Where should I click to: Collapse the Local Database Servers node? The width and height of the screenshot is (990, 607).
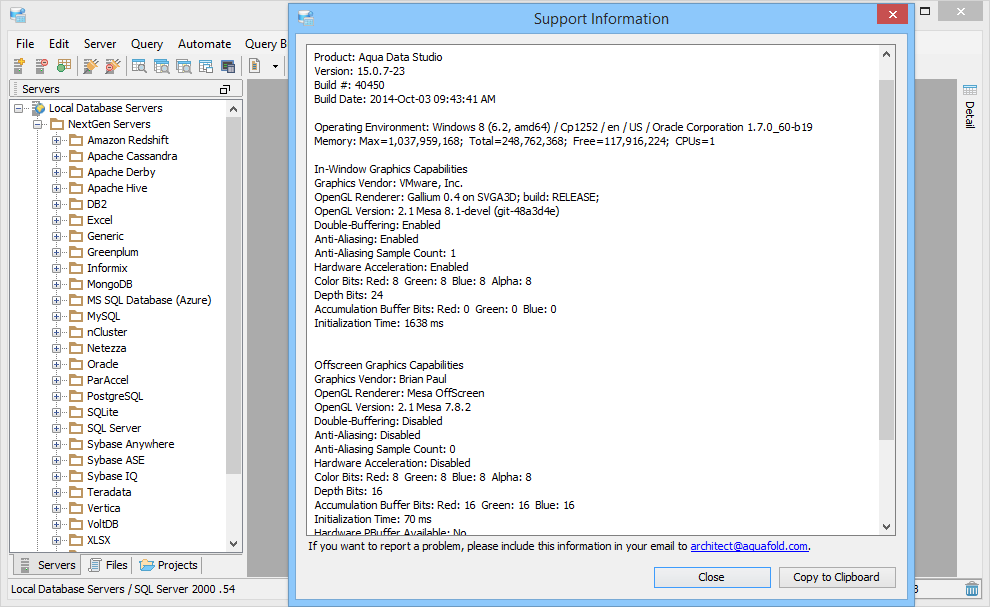19,109
